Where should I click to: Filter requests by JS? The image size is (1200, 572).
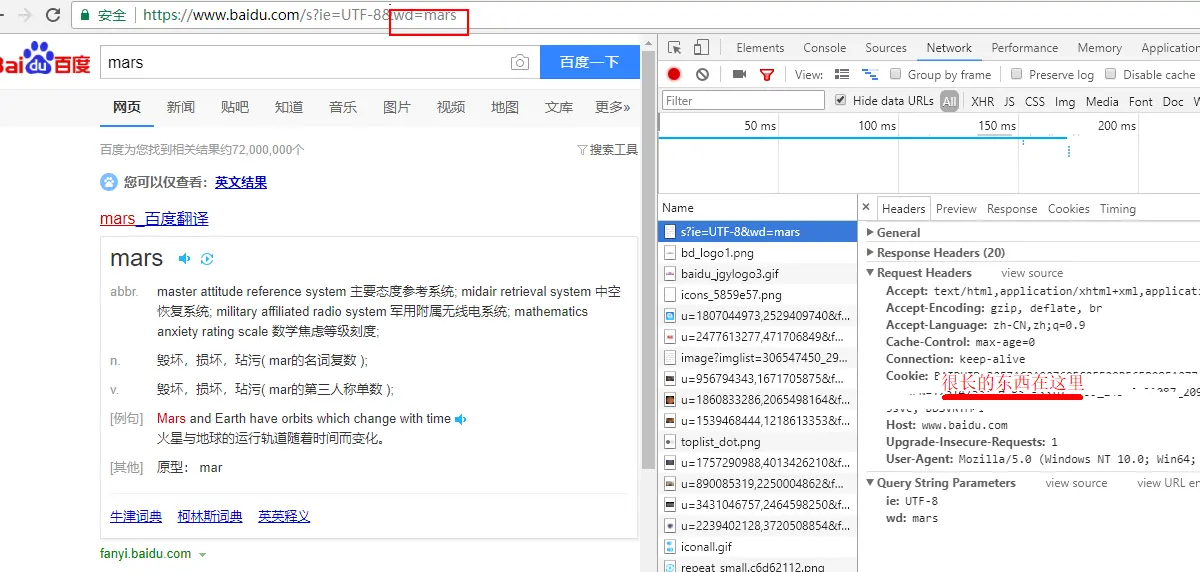coord(1009,101)
